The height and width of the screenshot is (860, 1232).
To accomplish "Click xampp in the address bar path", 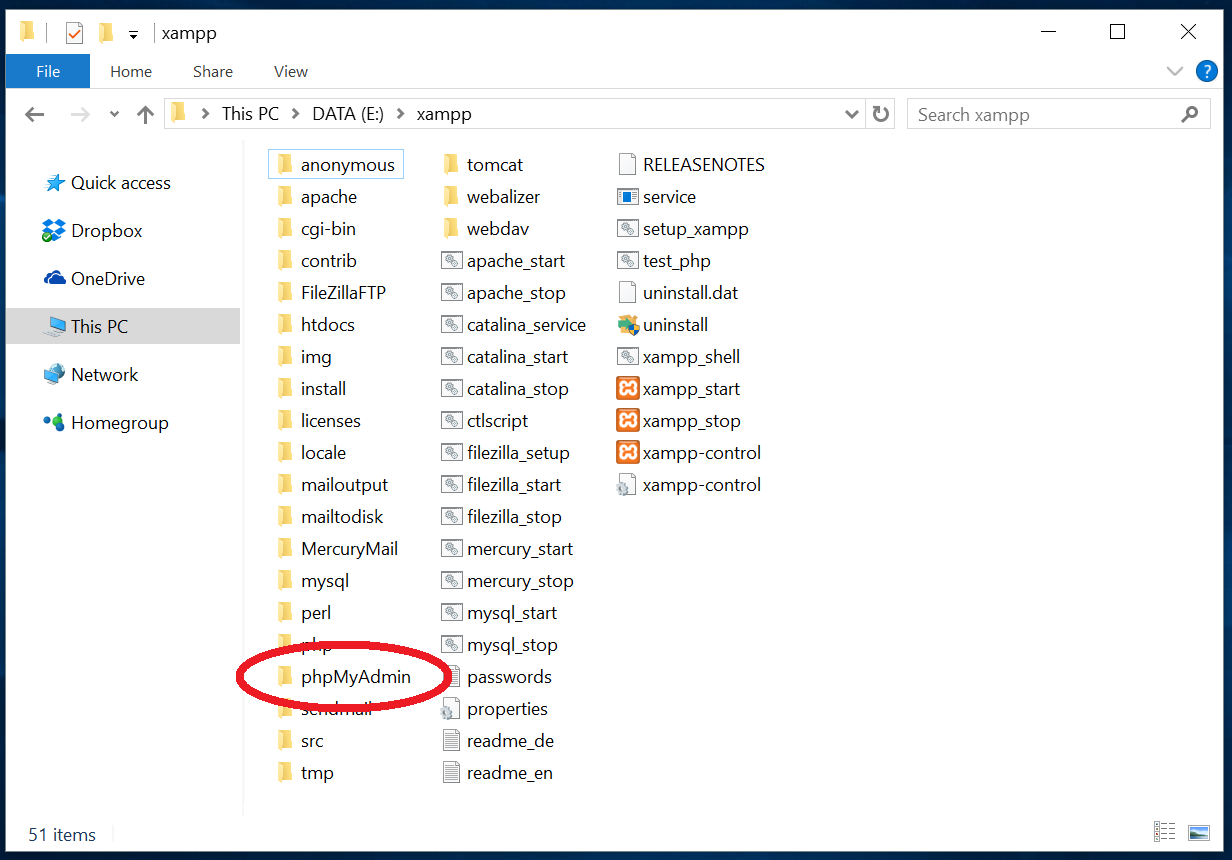I will click(444, 114).
